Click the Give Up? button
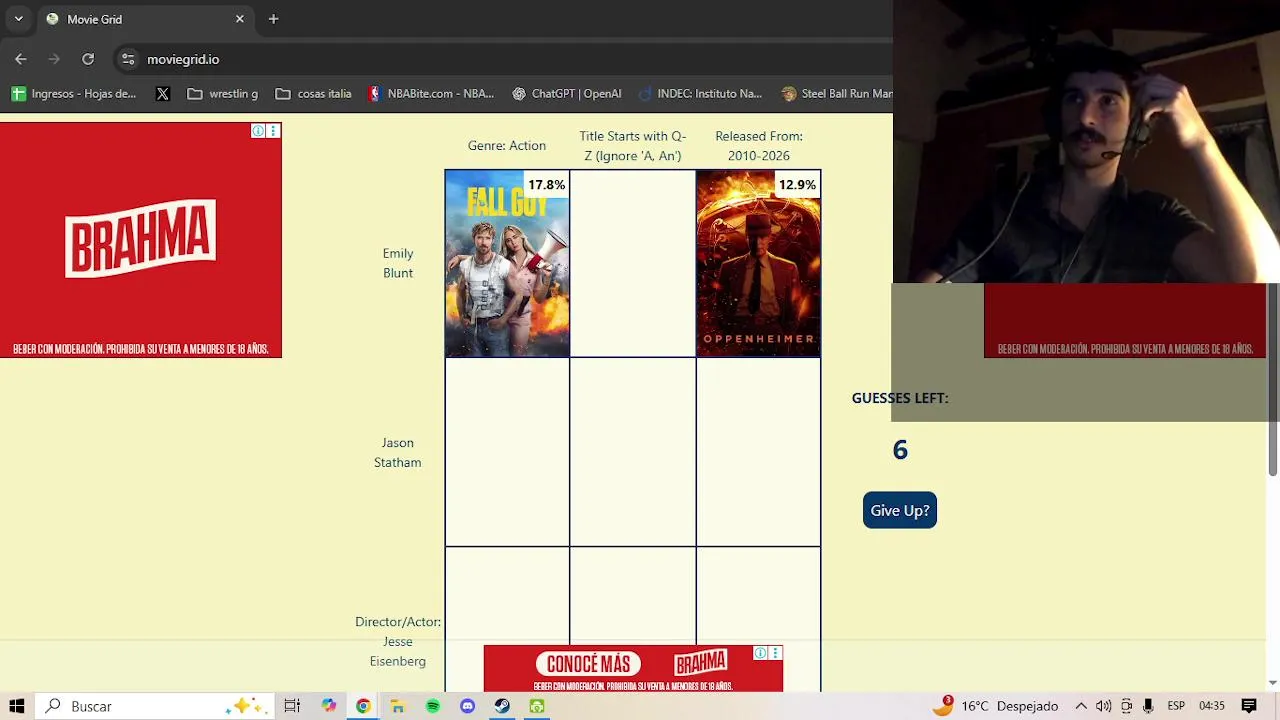 900,510
